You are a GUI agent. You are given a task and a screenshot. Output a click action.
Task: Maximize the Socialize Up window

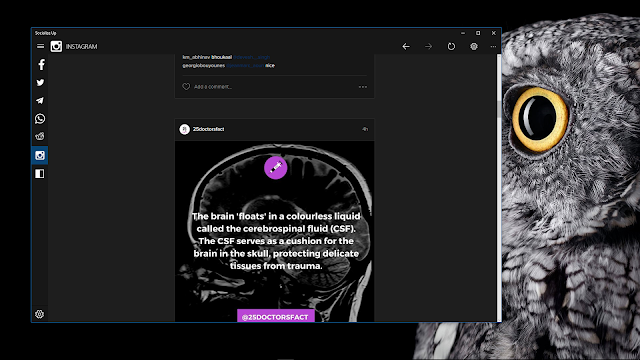[478, 33]
